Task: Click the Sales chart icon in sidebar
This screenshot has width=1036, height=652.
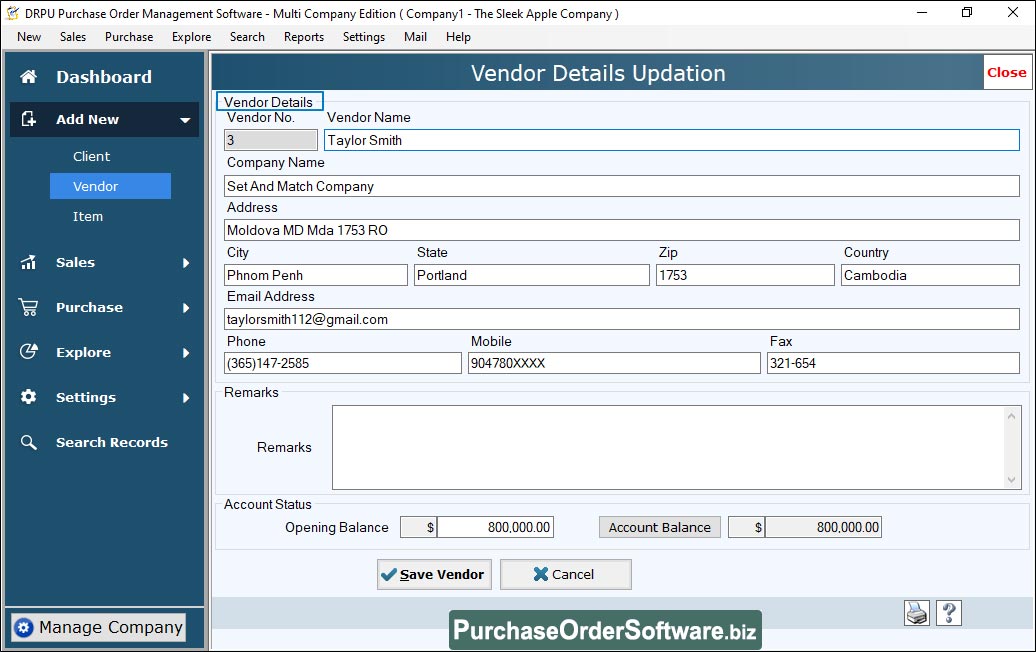Action: (28, 262)
